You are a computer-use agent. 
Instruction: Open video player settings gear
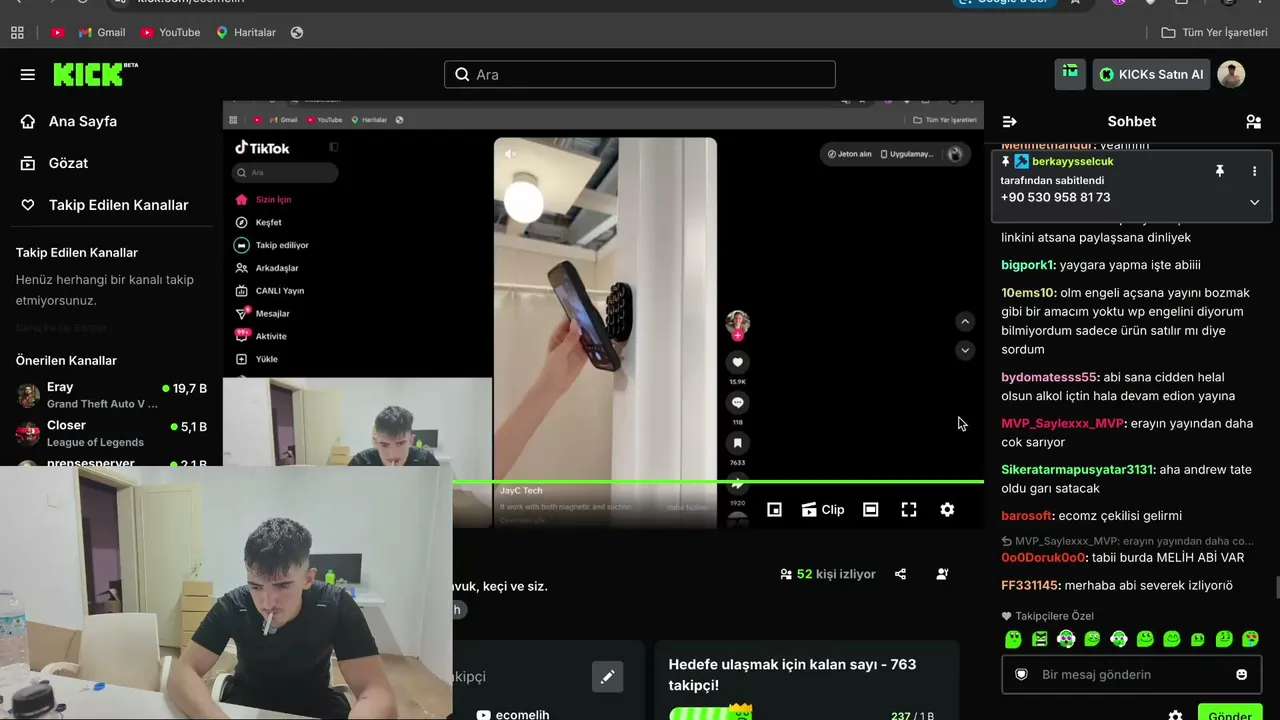tap(947, 510)
